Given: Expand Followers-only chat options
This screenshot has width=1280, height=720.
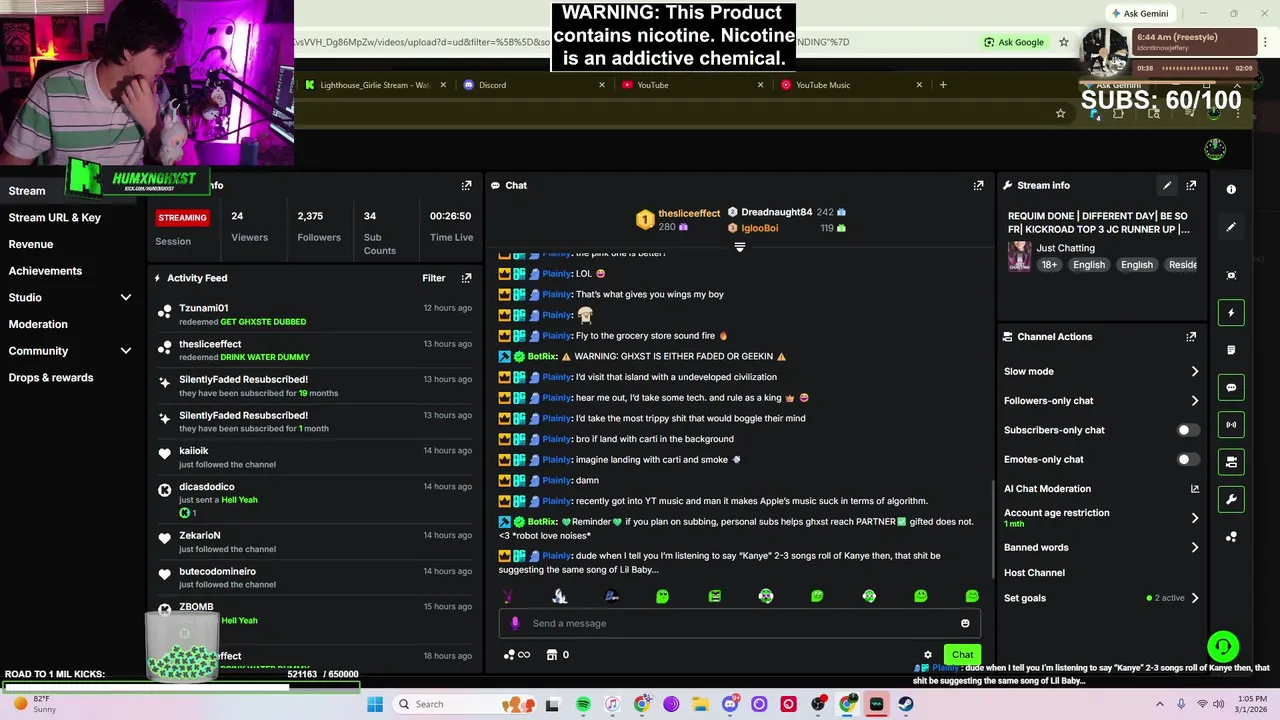Looking at the screenshot, I should point(1194,400).
